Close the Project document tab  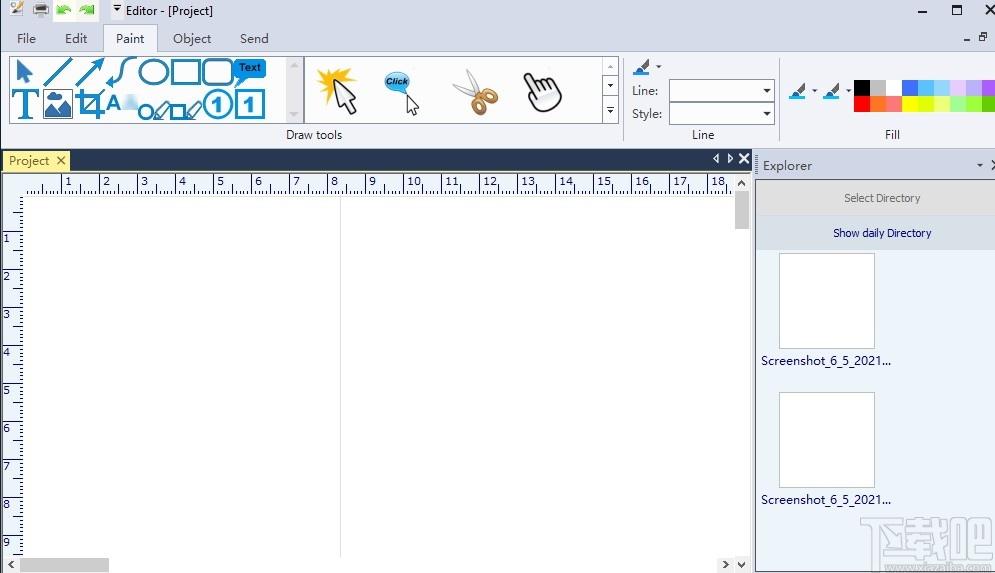tap(61, 161)
